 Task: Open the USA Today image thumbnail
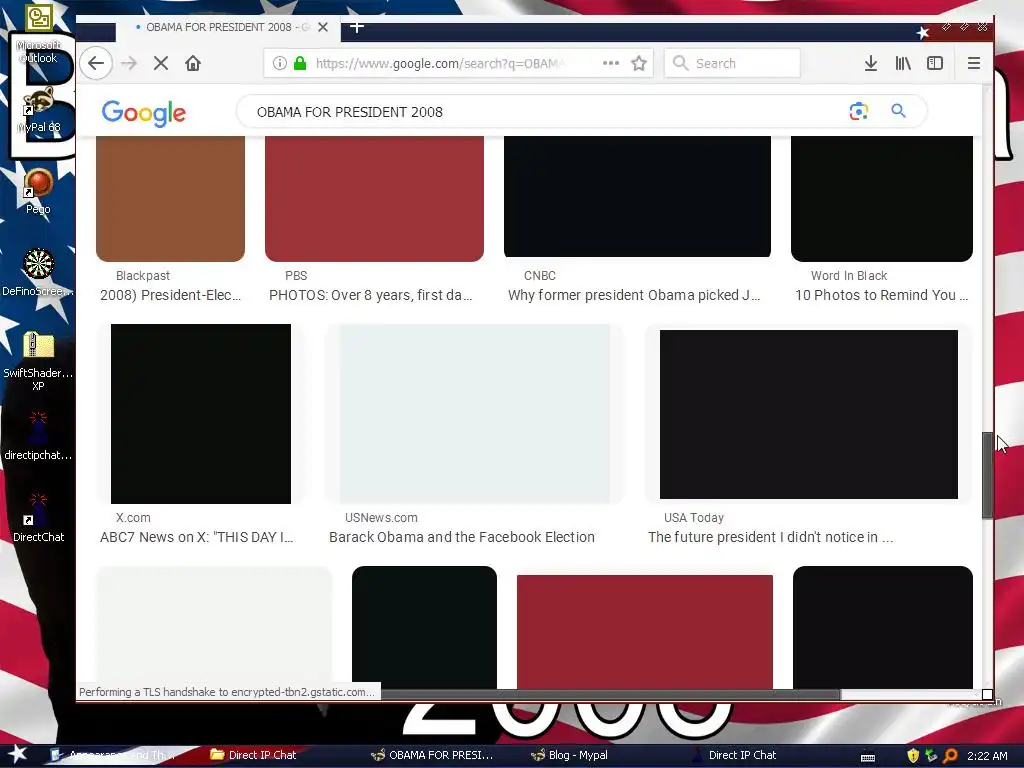(x=808, y=414)
